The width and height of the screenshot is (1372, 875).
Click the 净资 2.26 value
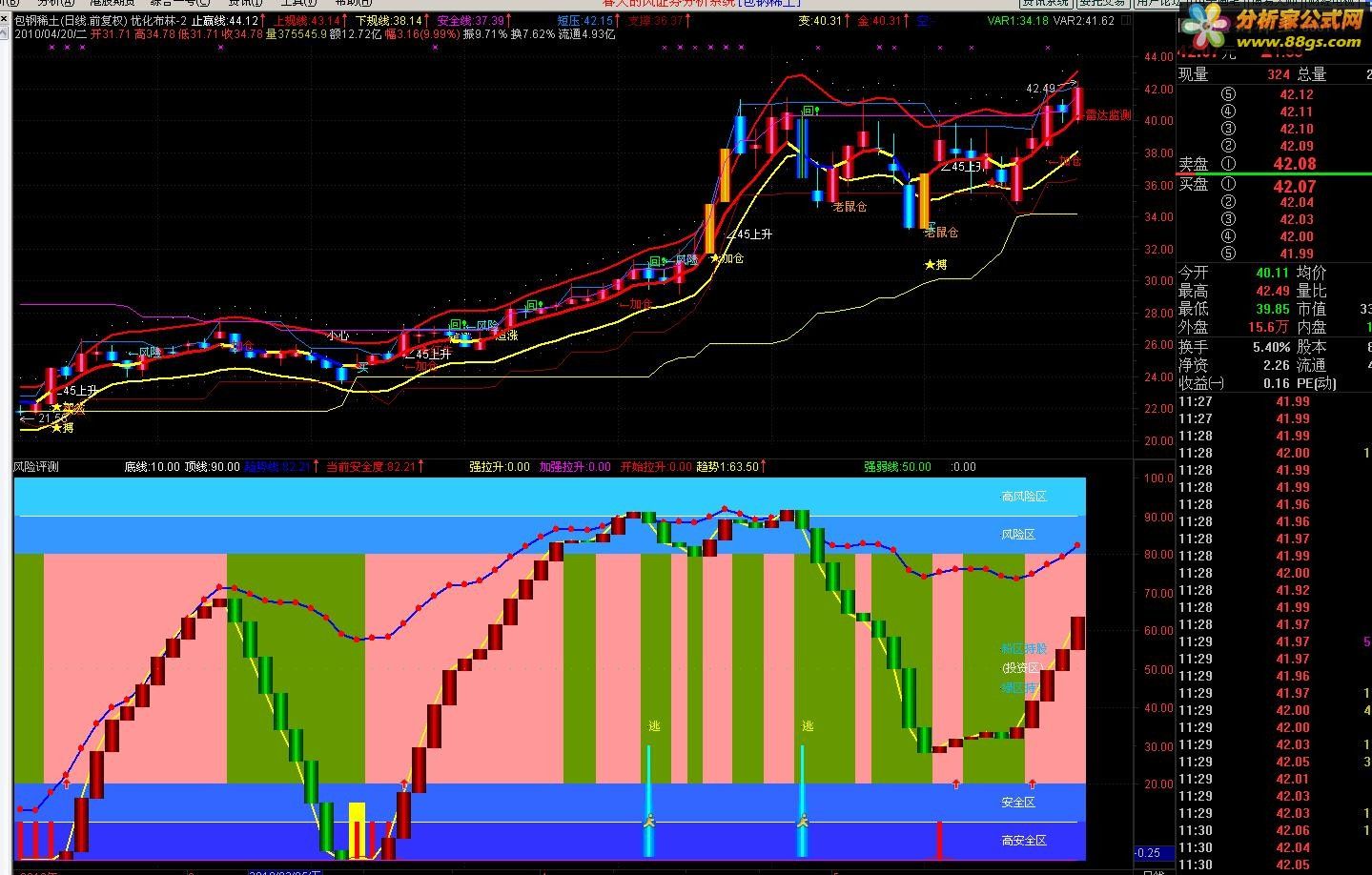point(1277,365)
